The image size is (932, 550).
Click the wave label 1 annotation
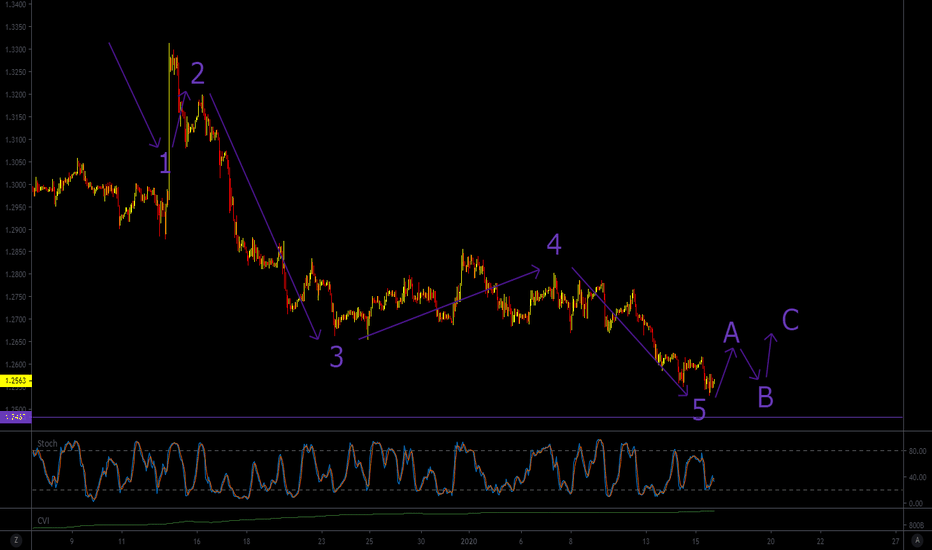(165, 163)
